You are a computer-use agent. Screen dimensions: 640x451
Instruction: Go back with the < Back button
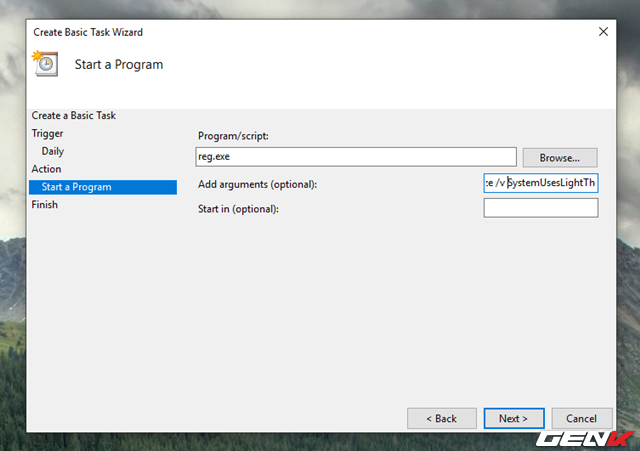[x=442, y=418]
